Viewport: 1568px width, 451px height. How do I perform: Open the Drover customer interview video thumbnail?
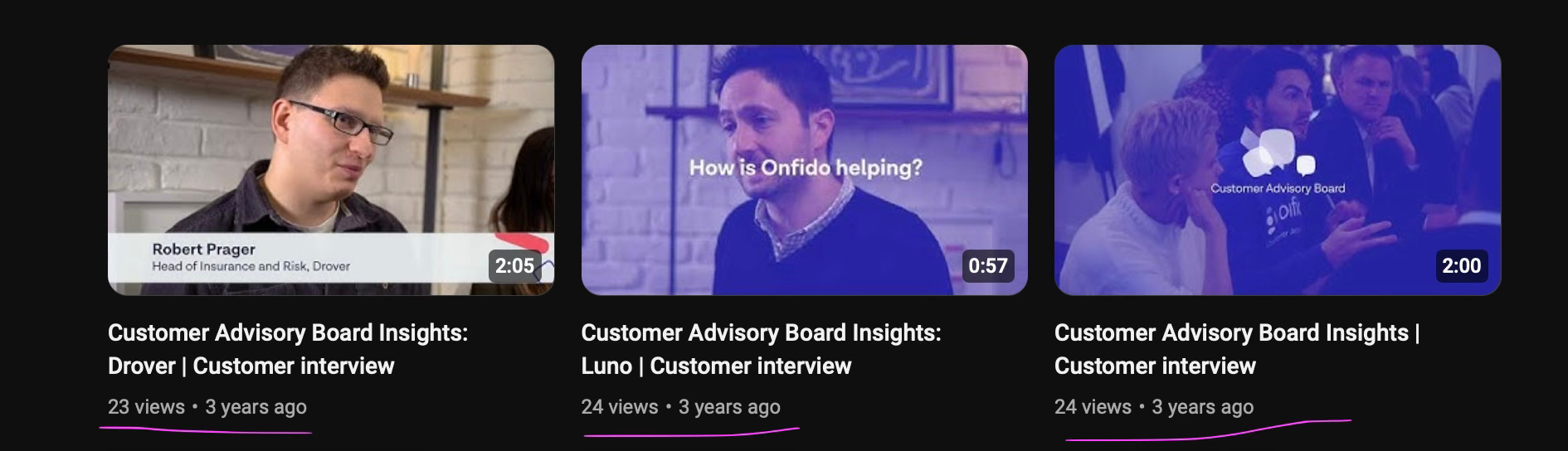331,170
